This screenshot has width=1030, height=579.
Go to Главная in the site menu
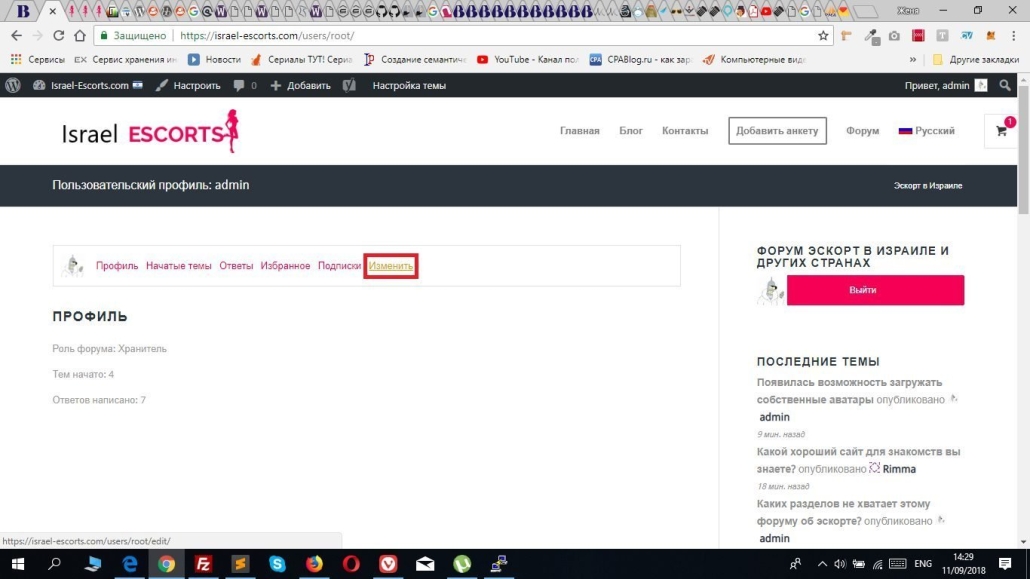tap(579, 131)
